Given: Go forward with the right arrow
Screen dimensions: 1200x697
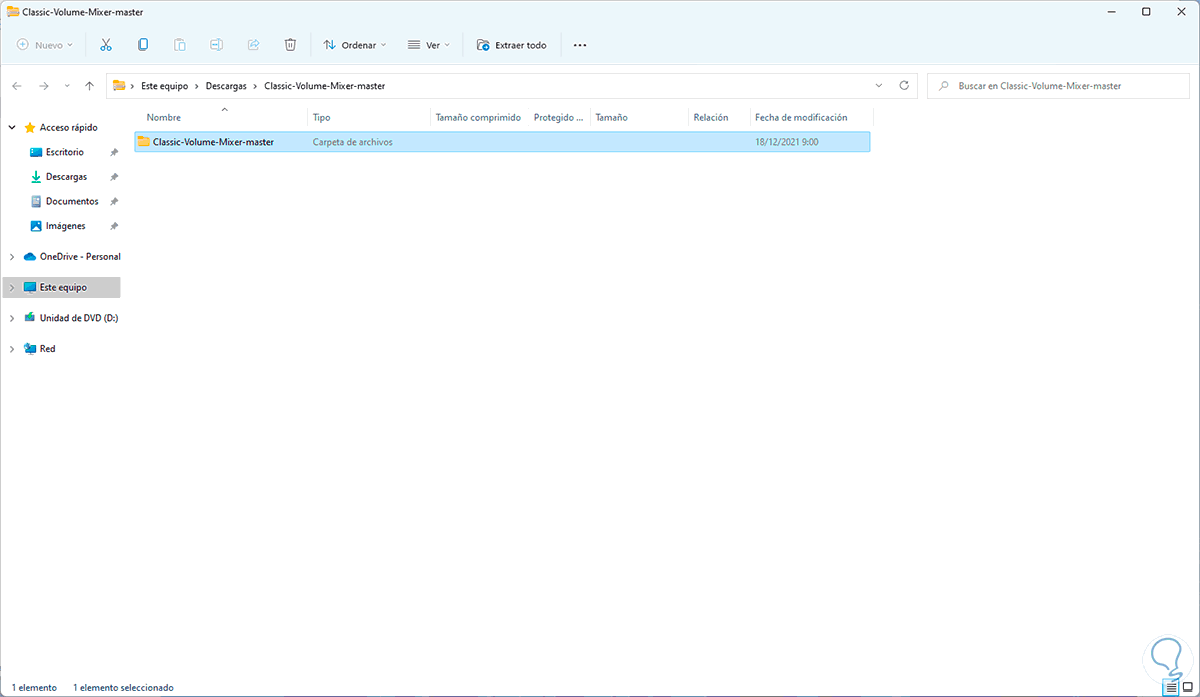Looking at the screenshot, I should (x=43, y=86).
